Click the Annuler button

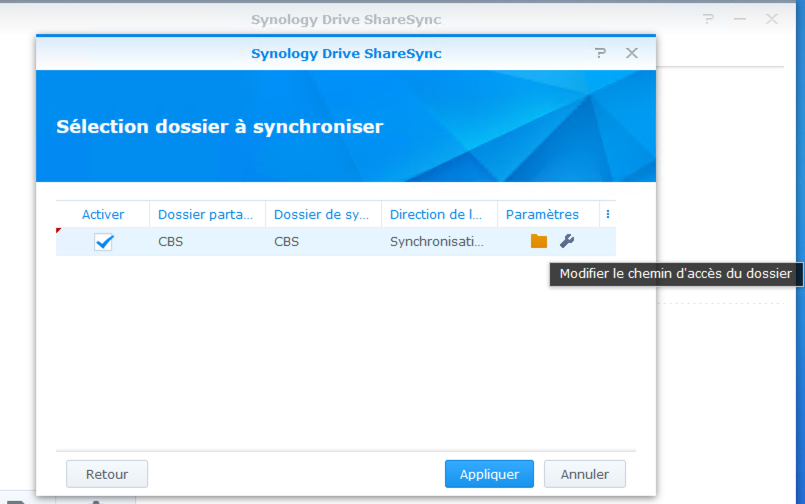585,474
